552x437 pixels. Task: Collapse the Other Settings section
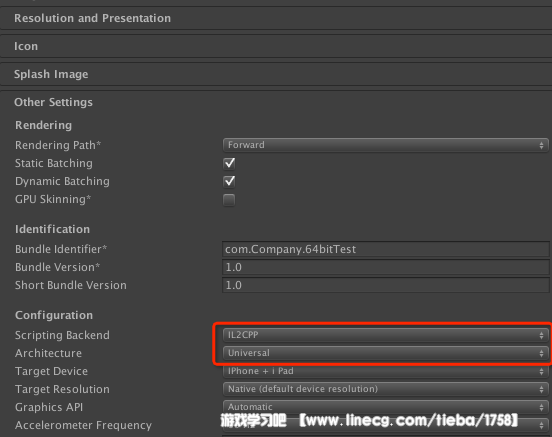pos(53,102)
